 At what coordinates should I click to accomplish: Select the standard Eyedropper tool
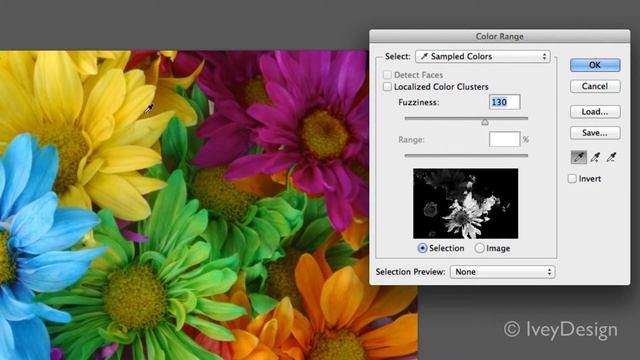tap(578, 158)
